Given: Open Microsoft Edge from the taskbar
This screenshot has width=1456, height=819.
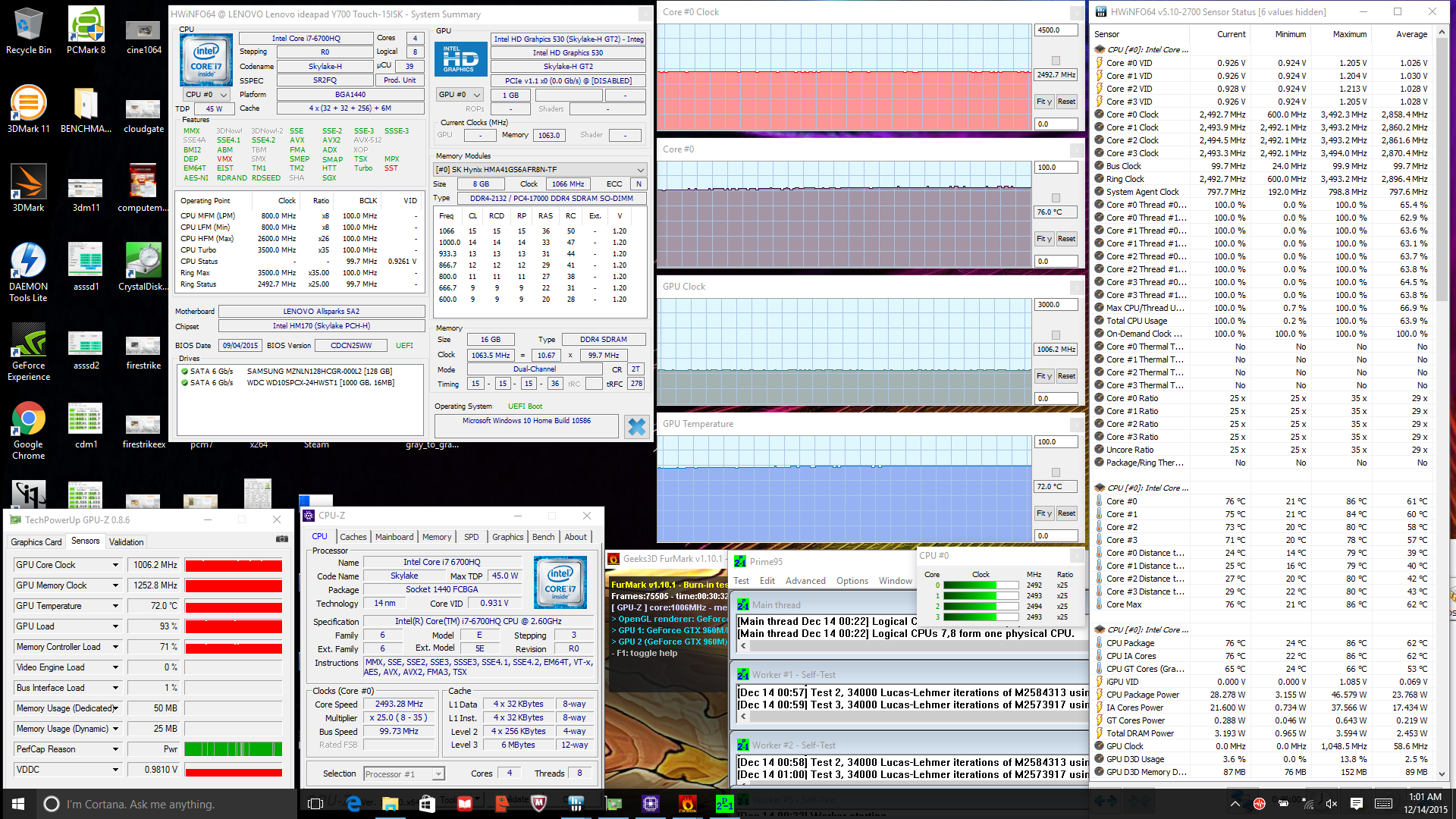Looking at the screenshot, I should [353, 803].
